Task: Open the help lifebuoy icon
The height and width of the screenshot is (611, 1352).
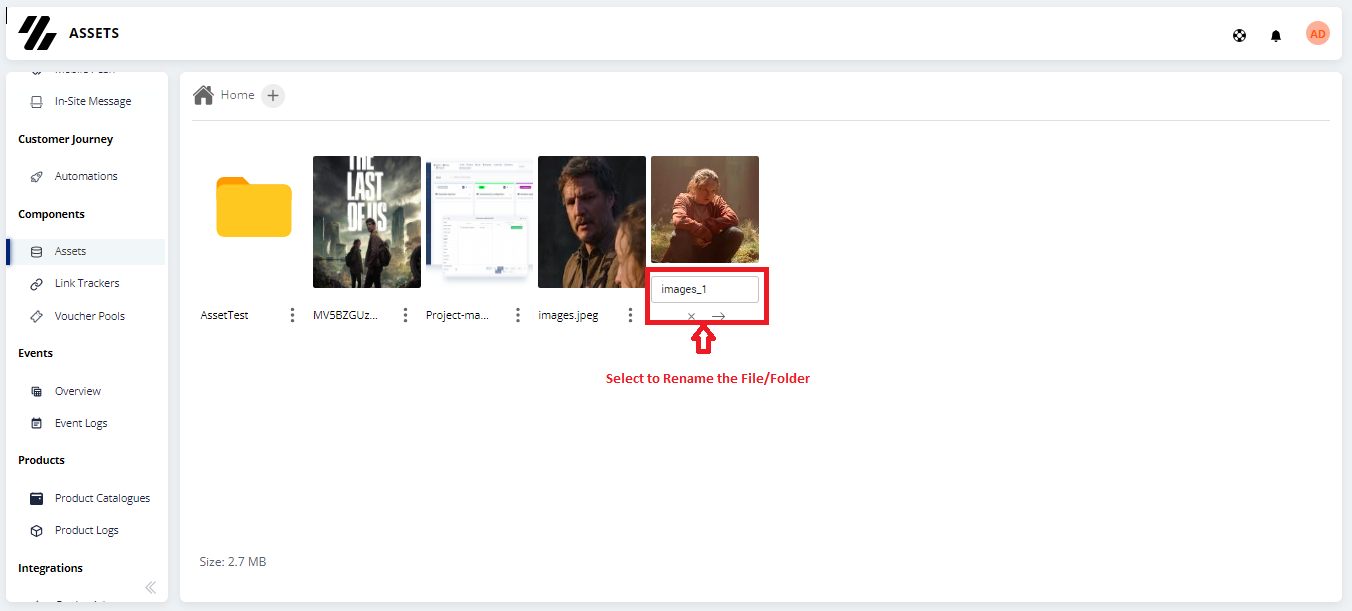Action: pyautogui.click(x=1240, y=36)
